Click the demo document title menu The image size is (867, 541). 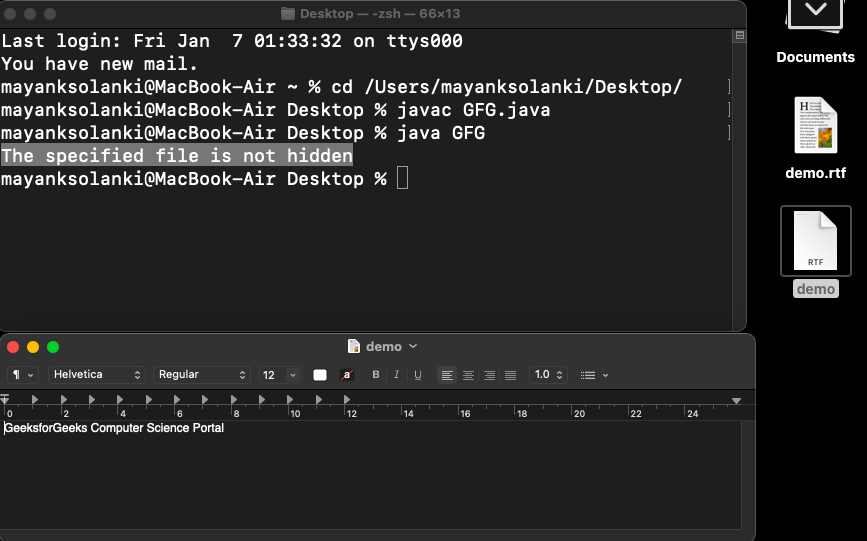tap(383, 347)
